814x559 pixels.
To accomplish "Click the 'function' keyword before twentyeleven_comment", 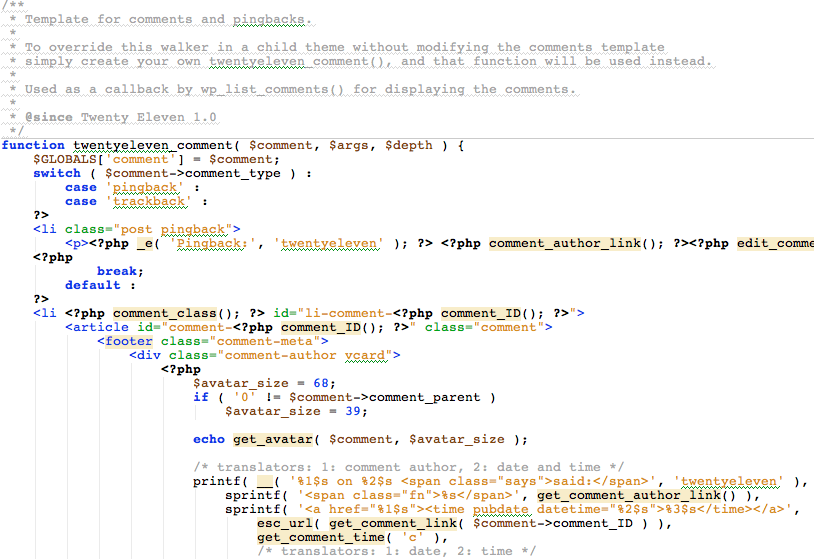I will pyautogui.click(x=33, y=145).
